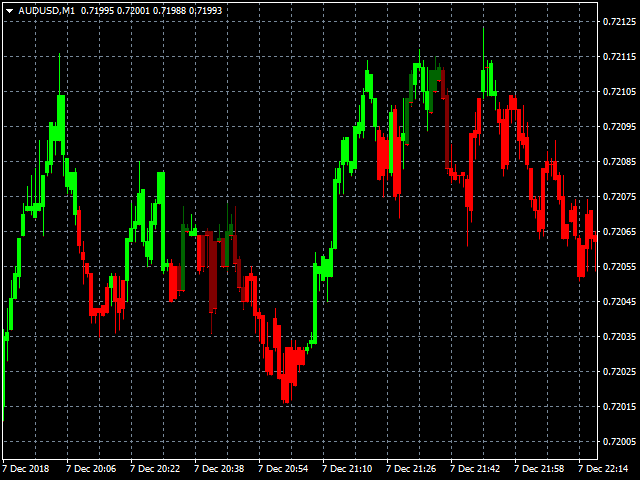Select price level 0.72015 on the scale
The width and height of the screenshot is (640, 480).
[619, 407]
